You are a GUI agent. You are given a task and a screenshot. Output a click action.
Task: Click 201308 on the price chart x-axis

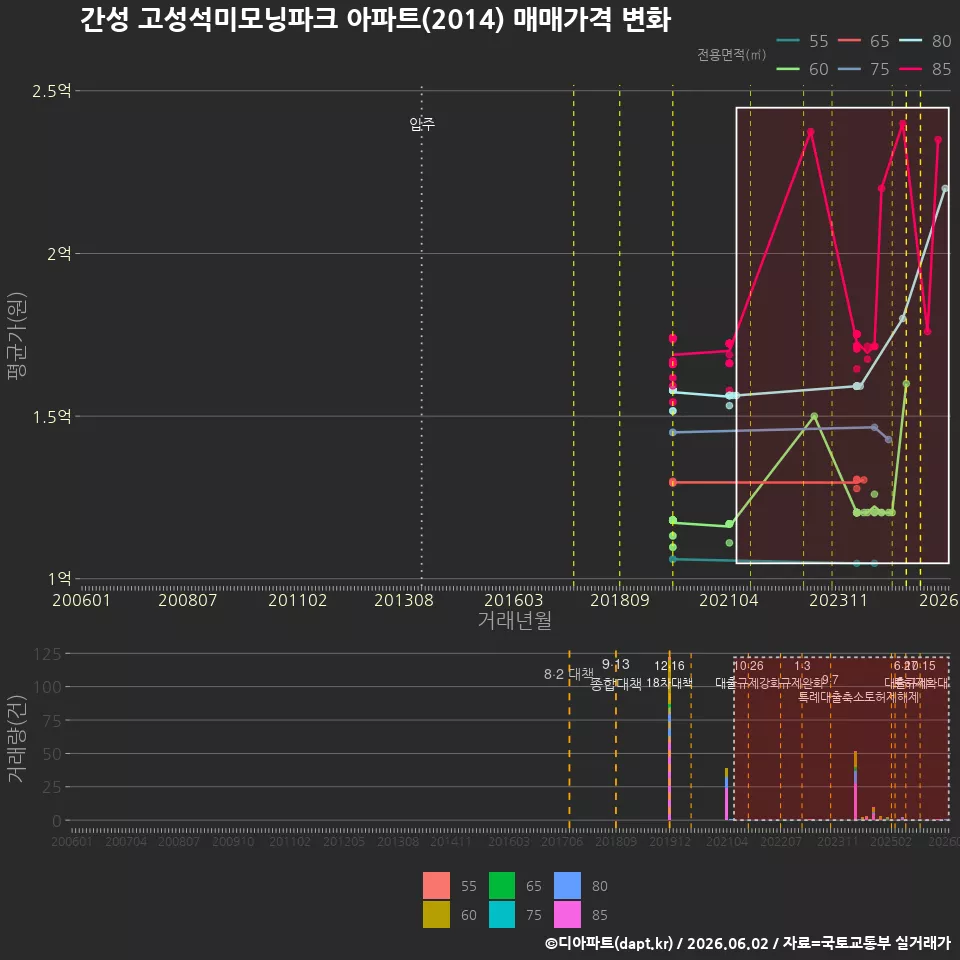(x=404, y=600)
